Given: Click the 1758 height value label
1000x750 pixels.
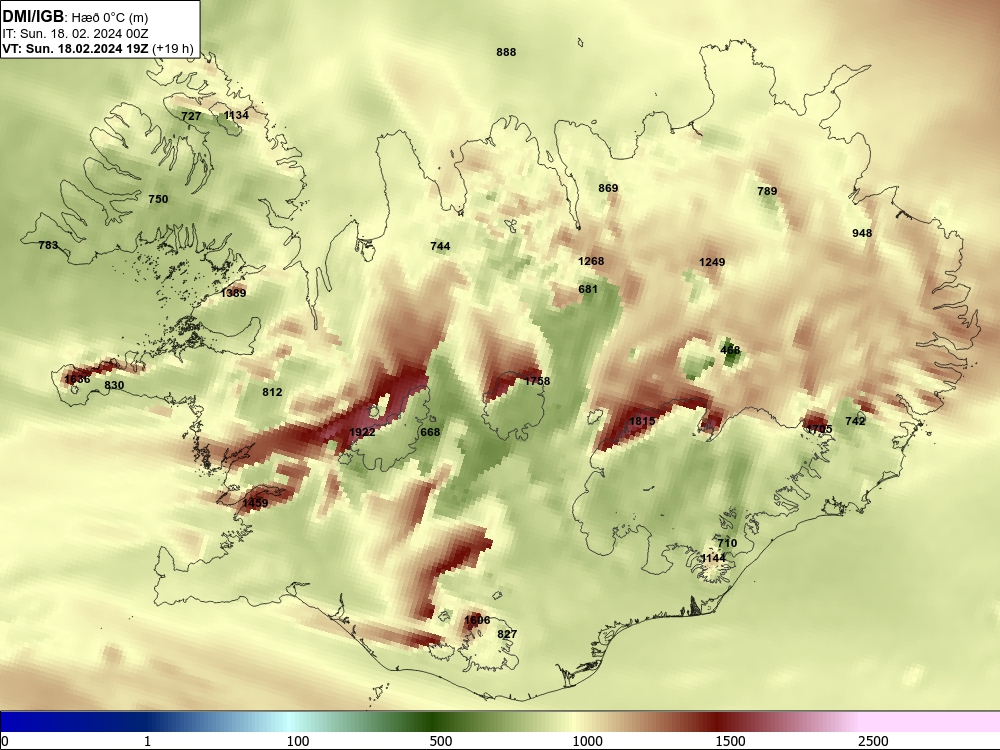Looking at the screenshot, I should click(x=537, y=381).
